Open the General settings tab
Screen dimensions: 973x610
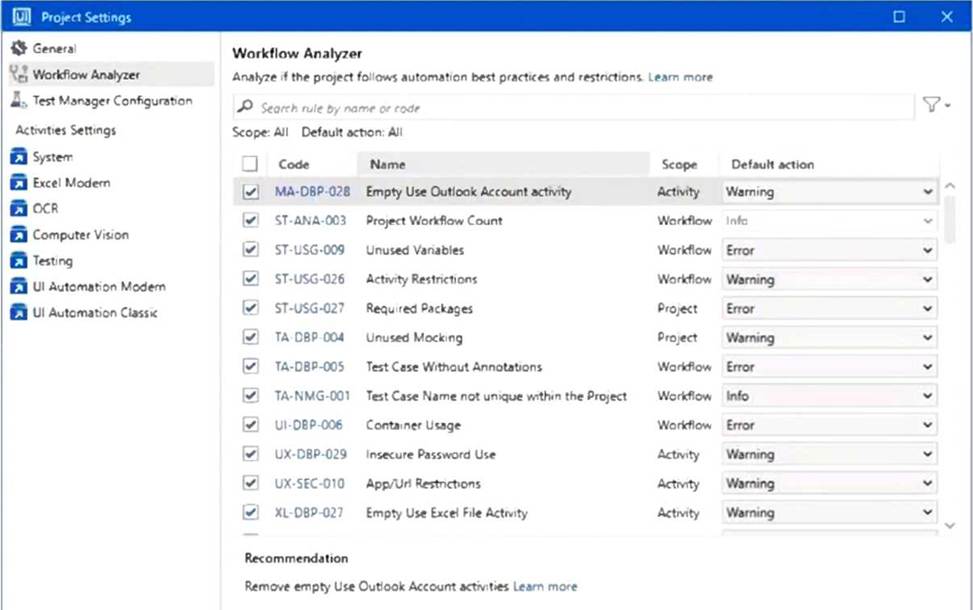pyautogui.click(x=55, y=48)
